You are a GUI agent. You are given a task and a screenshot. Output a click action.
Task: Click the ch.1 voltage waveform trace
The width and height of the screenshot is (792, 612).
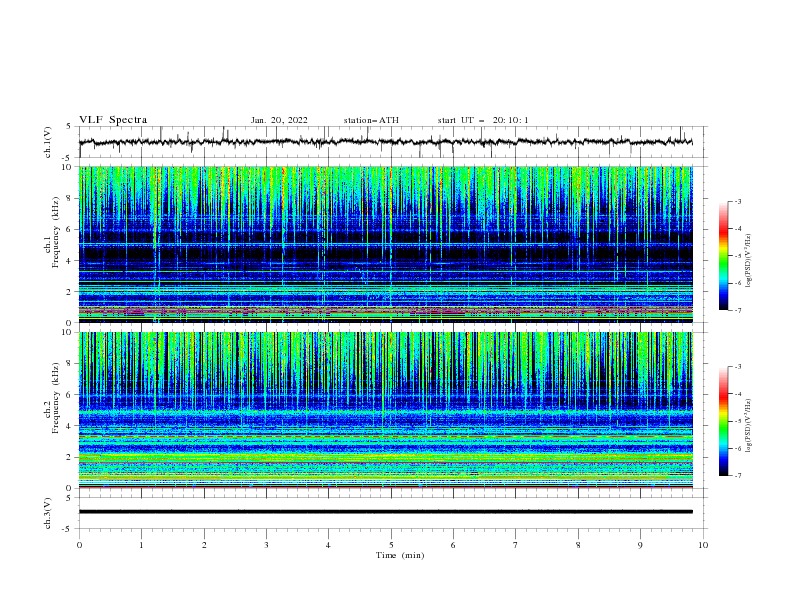(385, 142)
